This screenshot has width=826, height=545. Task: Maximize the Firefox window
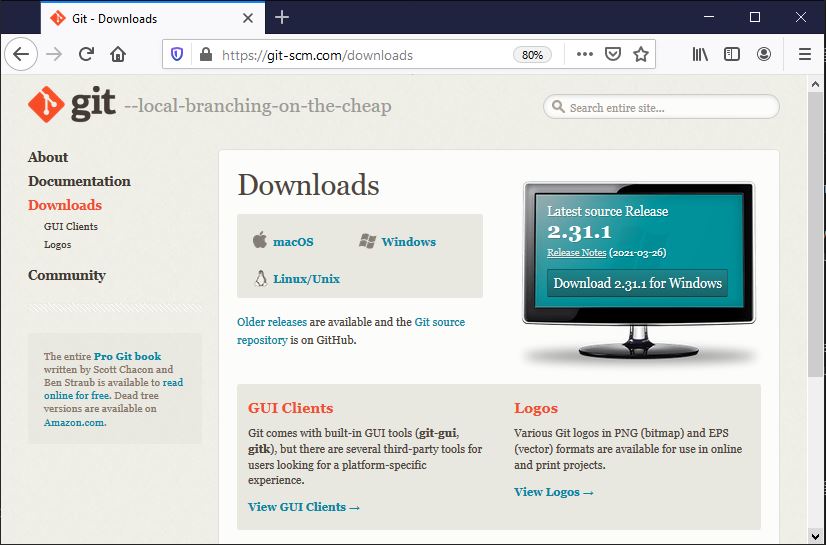point(754,17)
